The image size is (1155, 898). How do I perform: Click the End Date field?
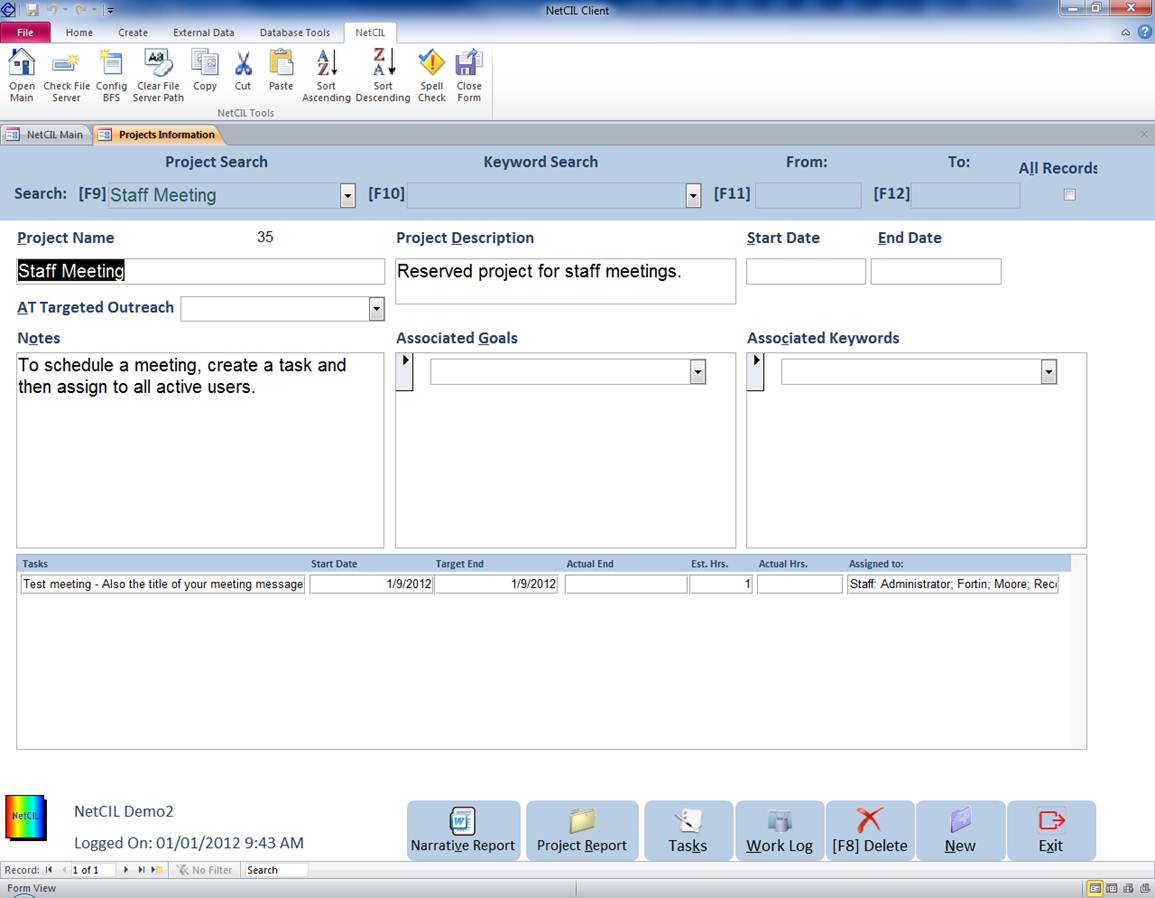(935, 271)
